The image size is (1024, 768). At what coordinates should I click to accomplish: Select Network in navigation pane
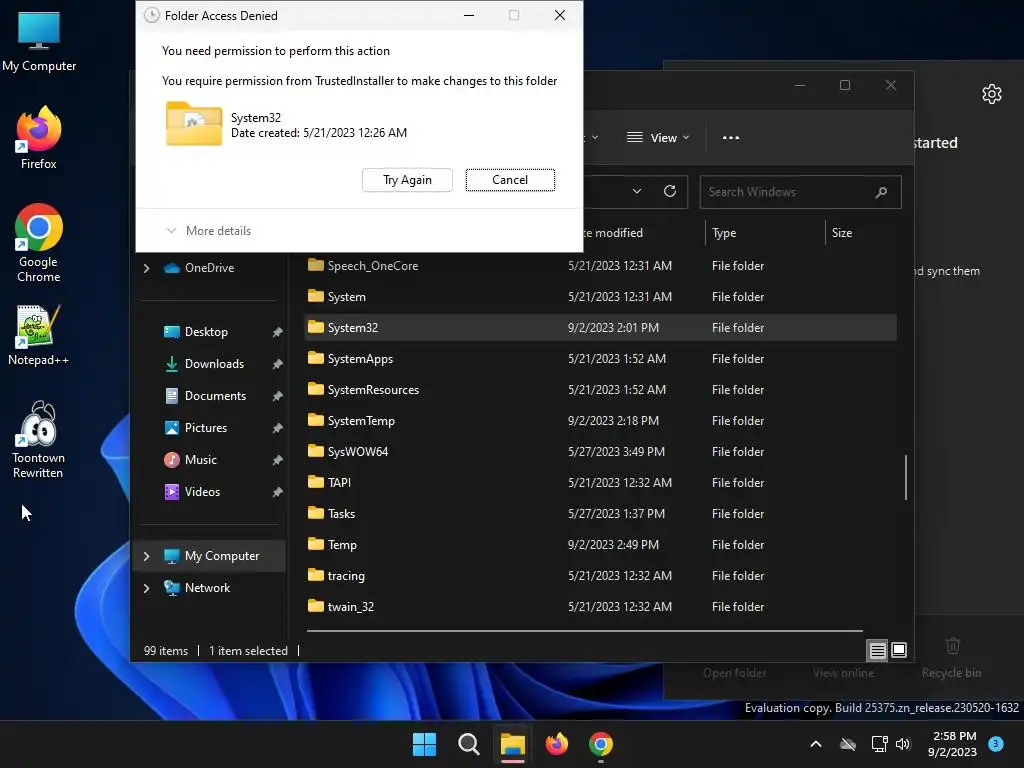click(207, 588)
